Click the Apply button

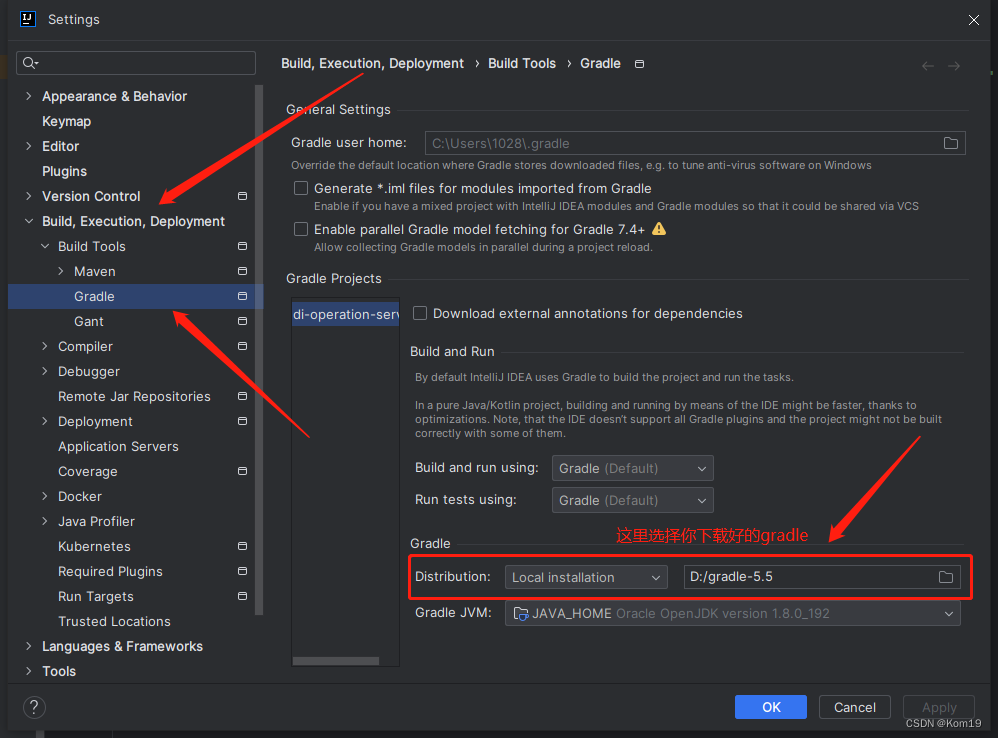[x=939, y=707]
